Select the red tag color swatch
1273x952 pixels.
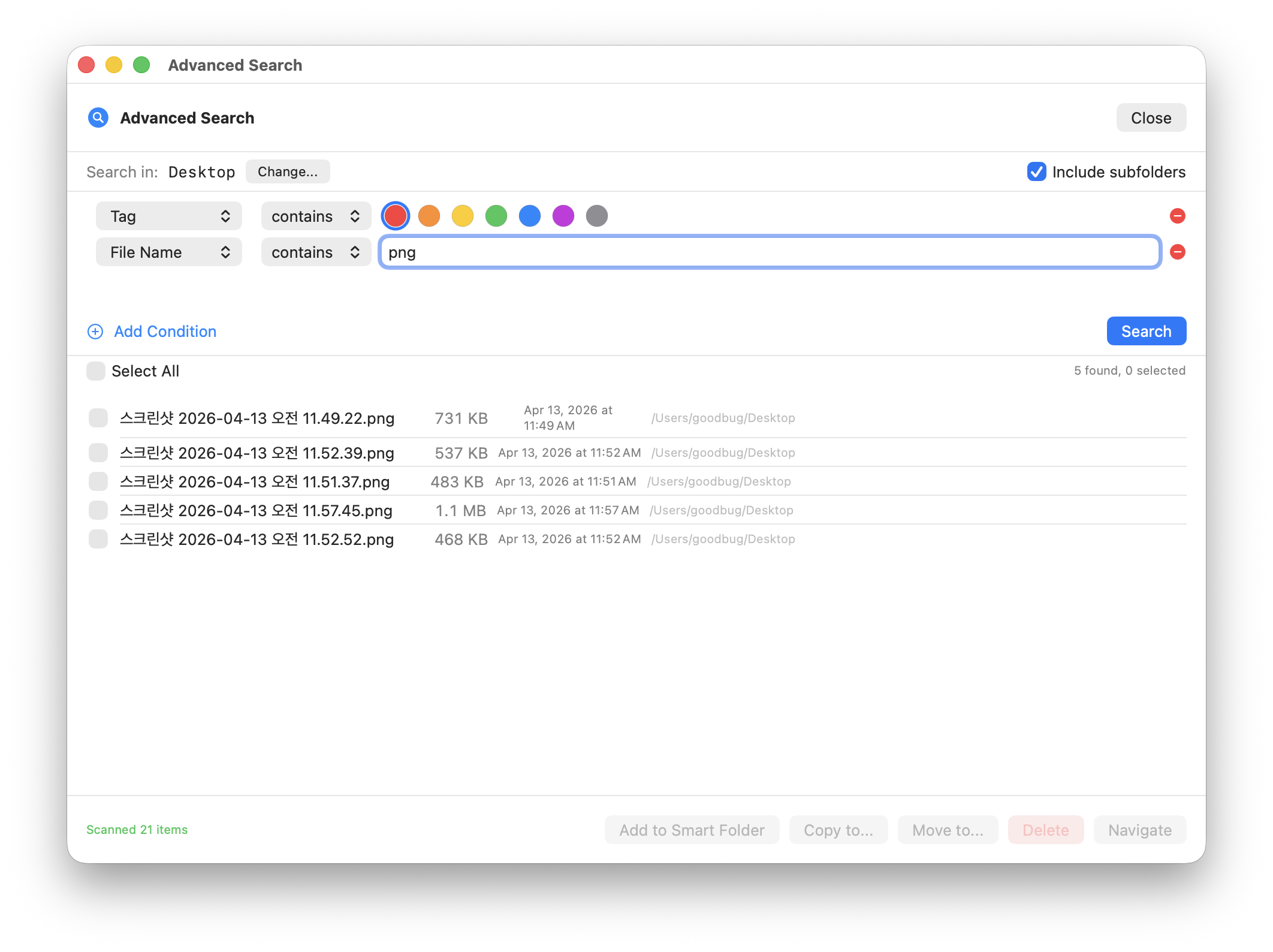pyautogui.click(x=395, y=216)
